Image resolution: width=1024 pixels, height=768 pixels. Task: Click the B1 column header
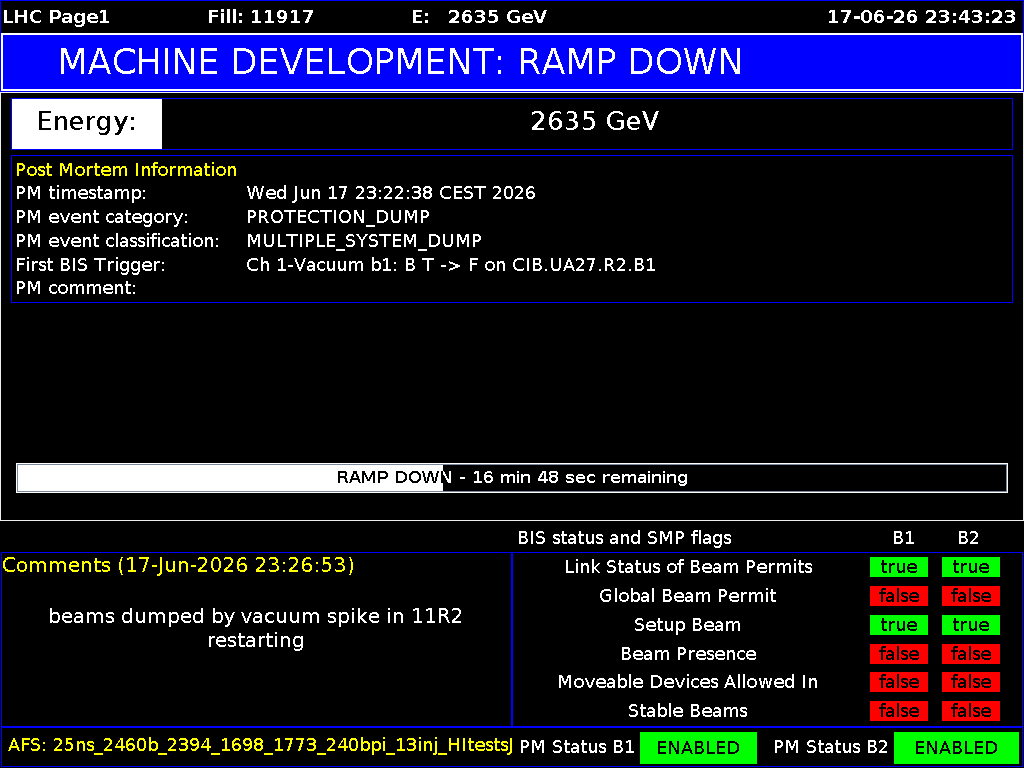click(x=903, y=538)
